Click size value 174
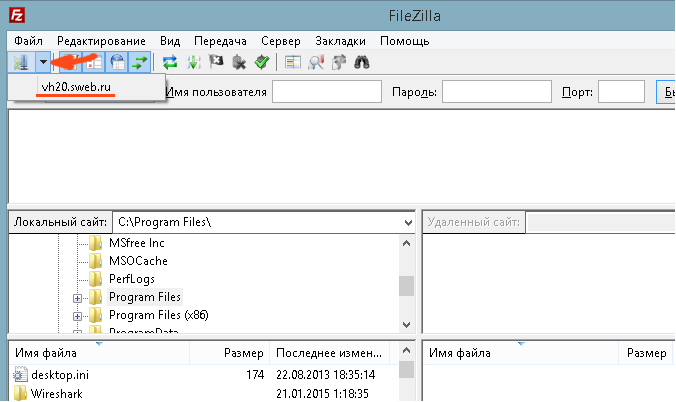The image size is (676, 402). 255,375
